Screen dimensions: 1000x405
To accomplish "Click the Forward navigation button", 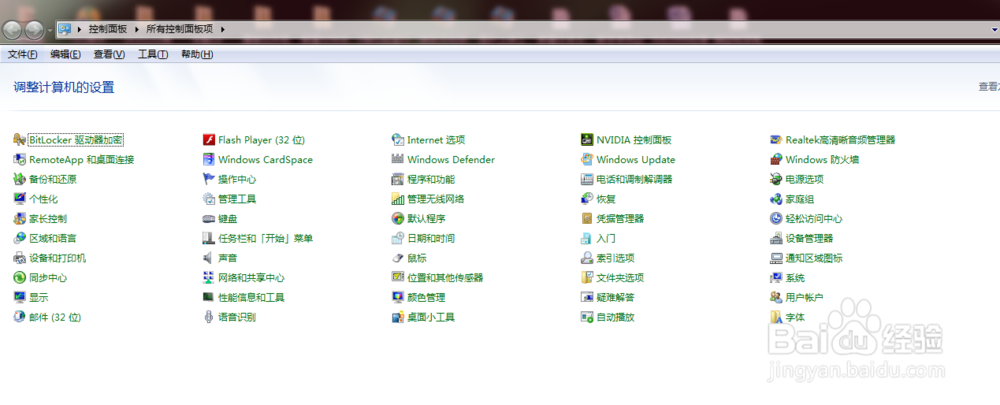I will (x=34, y=30).
